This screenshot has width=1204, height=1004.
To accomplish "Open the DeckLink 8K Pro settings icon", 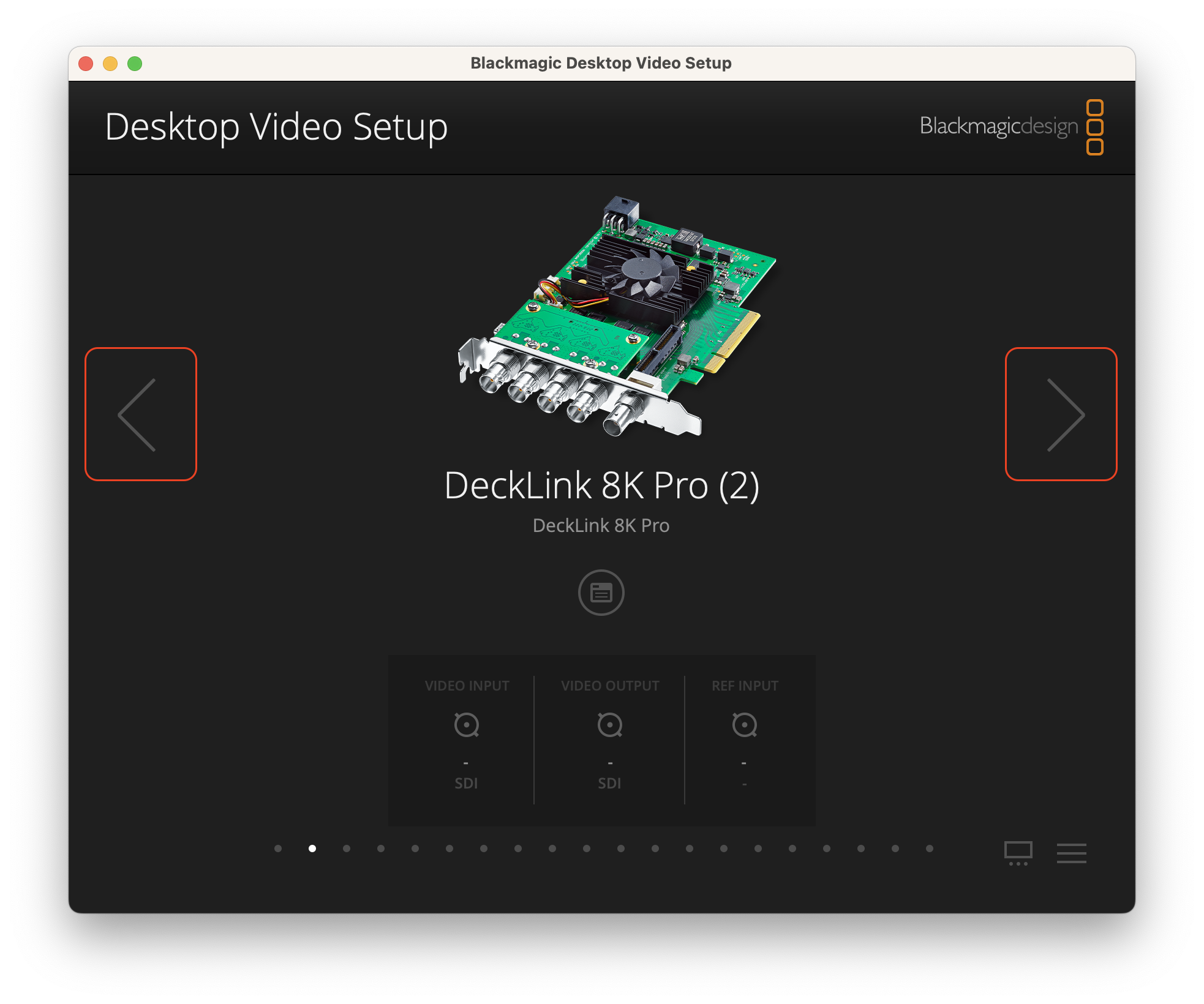I will pos(601,593).
